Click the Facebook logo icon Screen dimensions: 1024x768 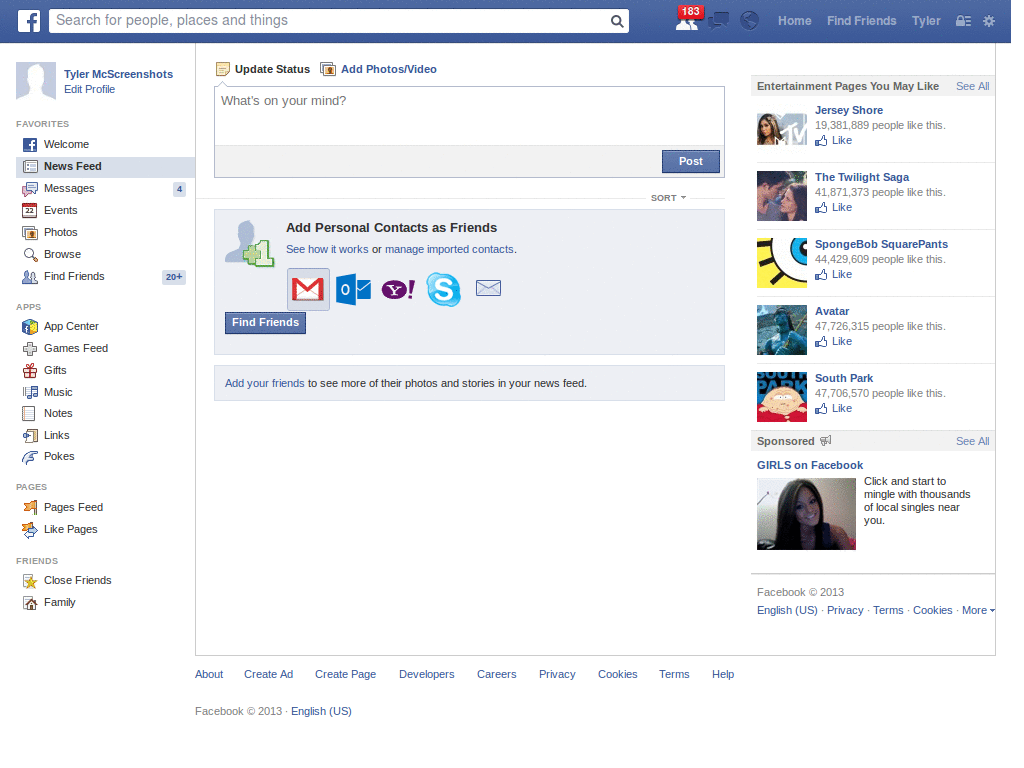[29, 21]
